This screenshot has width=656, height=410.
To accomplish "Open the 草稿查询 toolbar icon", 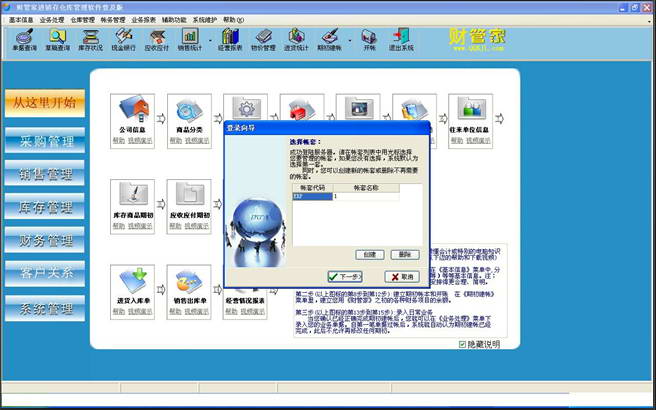I will click(58, 40).
